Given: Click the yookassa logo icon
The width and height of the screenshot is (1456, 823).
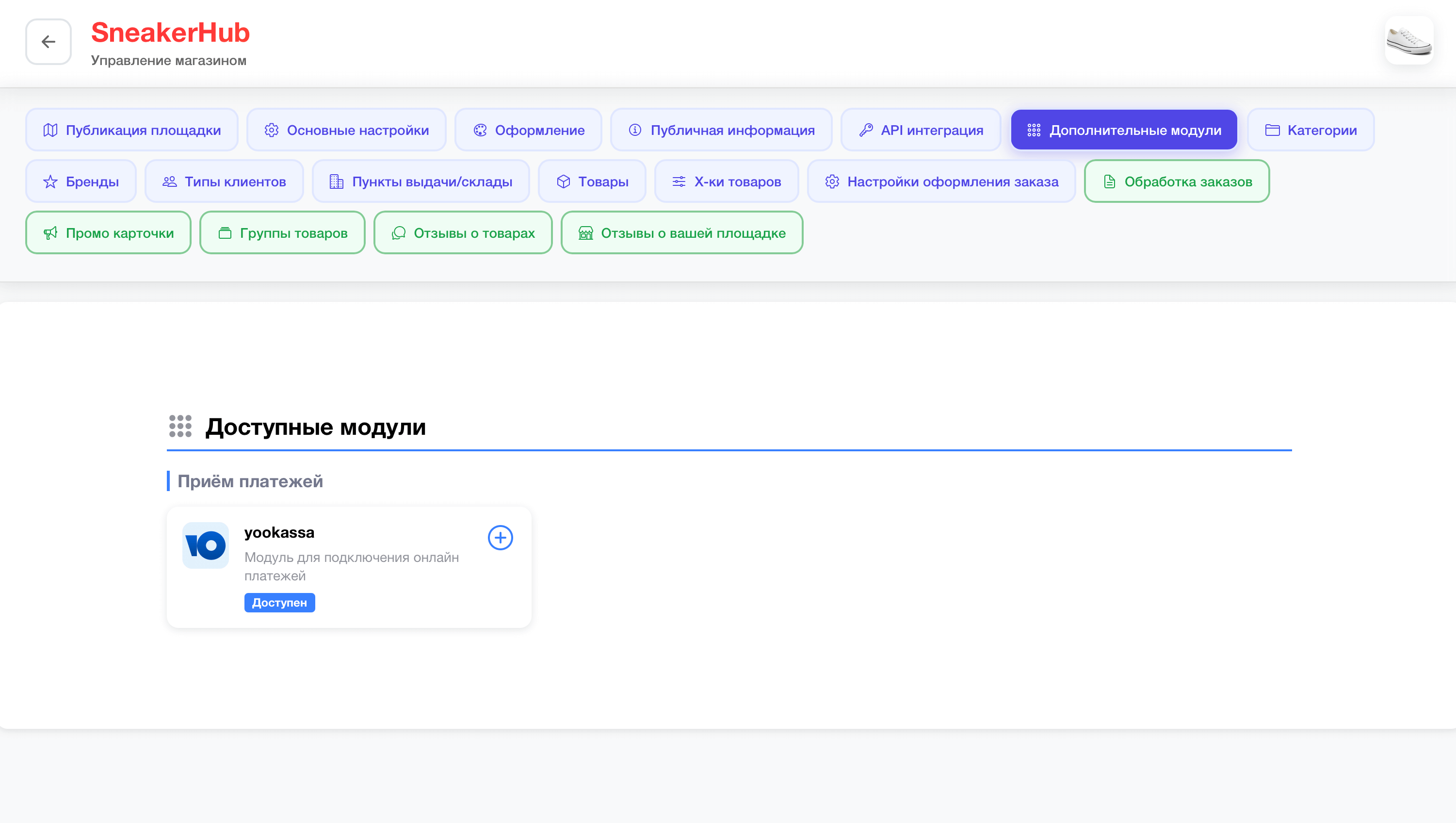Looking at the screenshot, I should click(x=205, y=545).
